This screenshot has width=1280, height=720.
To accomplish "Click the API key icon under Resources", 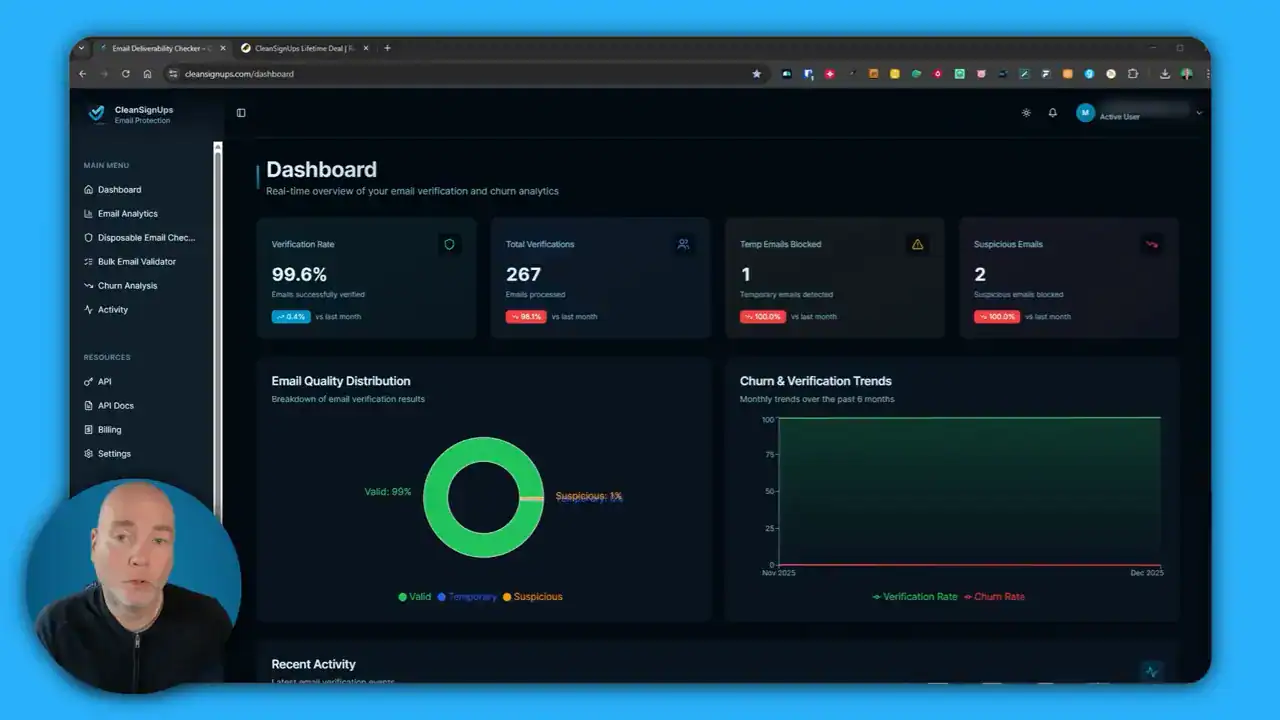I will pos(89,381).
